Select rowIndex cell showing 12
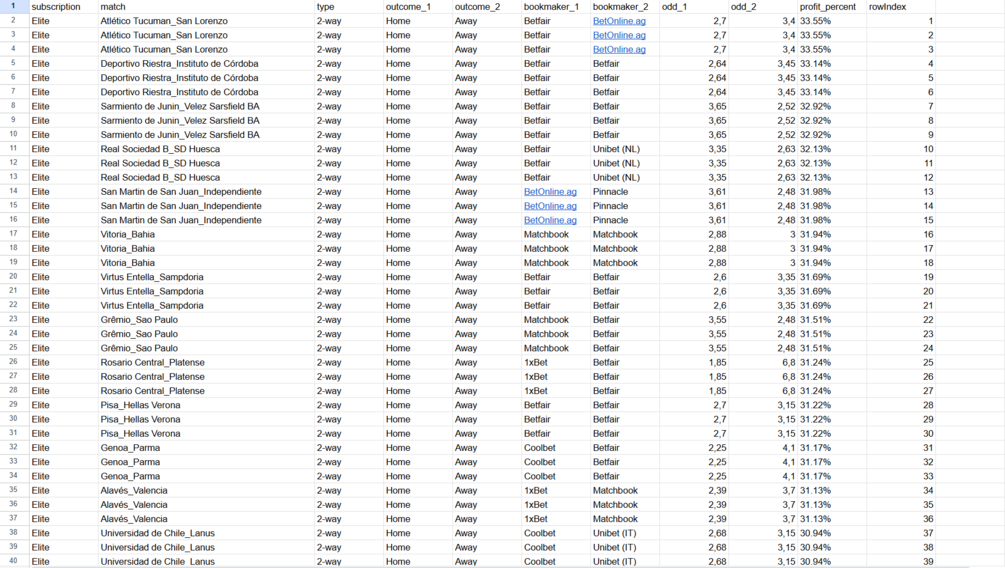Viewport: 1005px width, 568px height. (x=901, y=178)
